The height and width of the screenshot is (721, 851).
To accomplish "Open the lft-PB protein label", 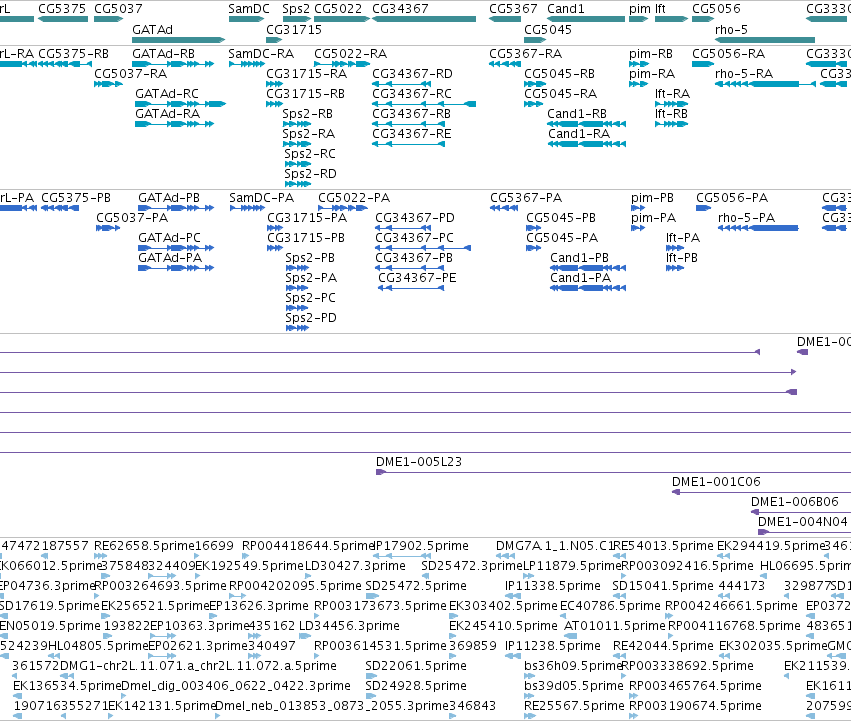I will [682, 258].
